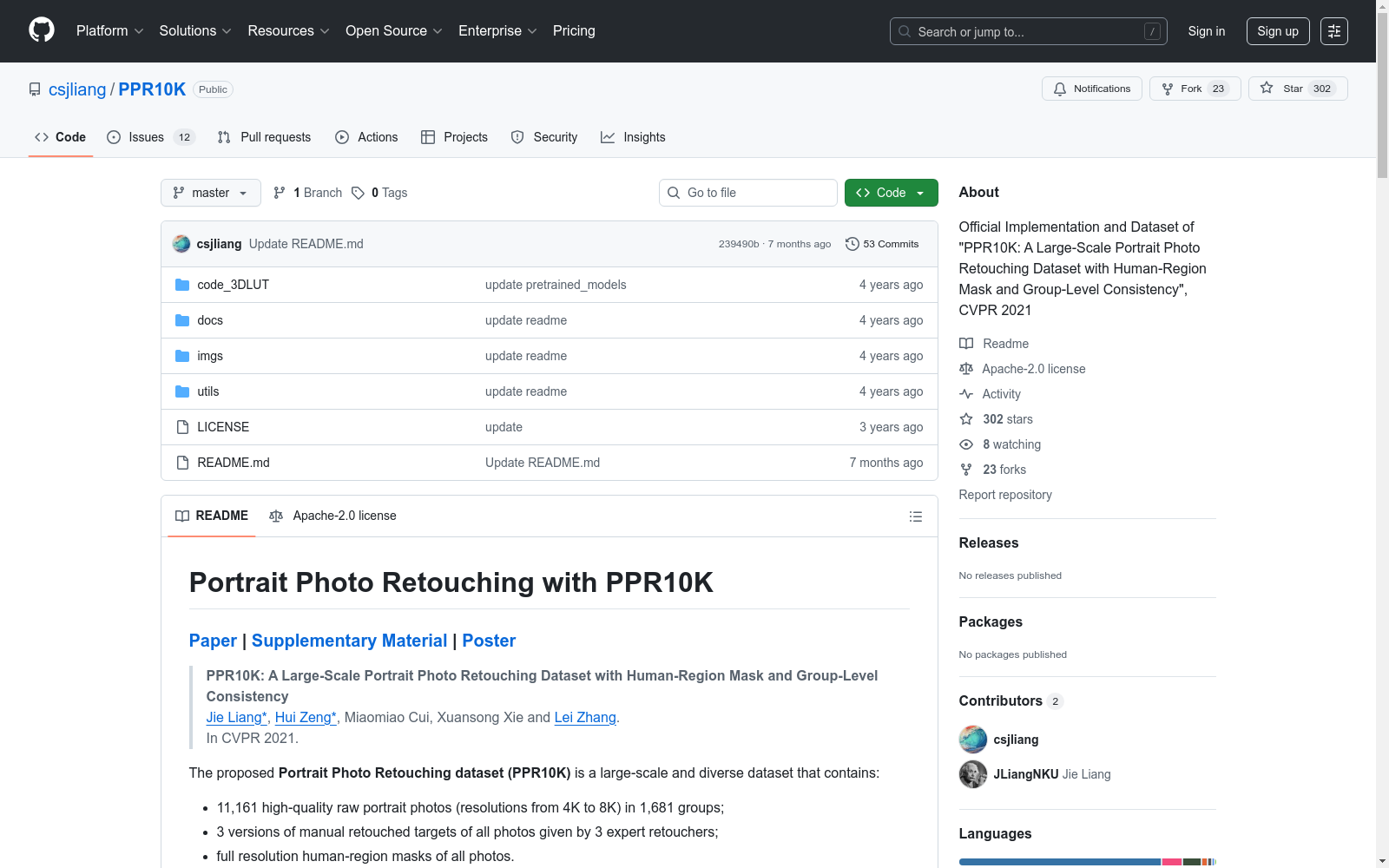Click the commit history clock icon
Screen dimensions: 1389x868
[852, 244]
